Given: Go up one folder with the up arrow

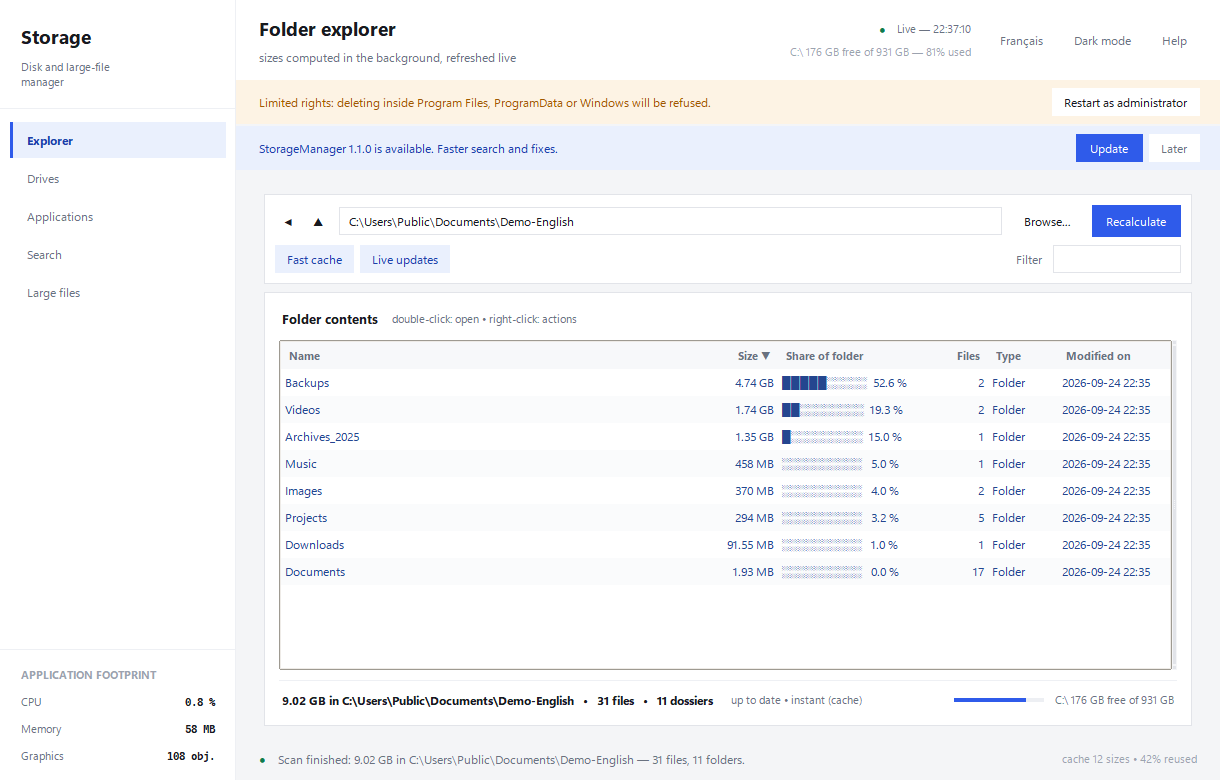Looking at the screenshot, I should 318,222.
